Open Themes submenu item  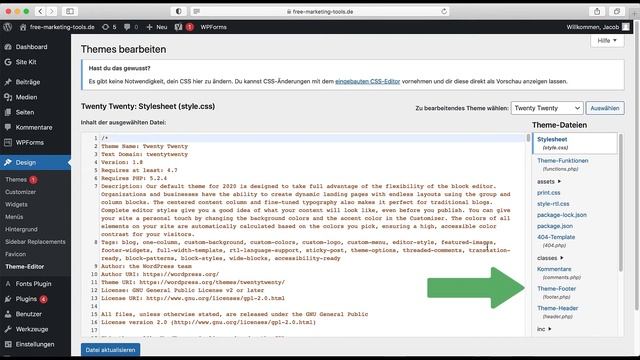pos(16,180)
